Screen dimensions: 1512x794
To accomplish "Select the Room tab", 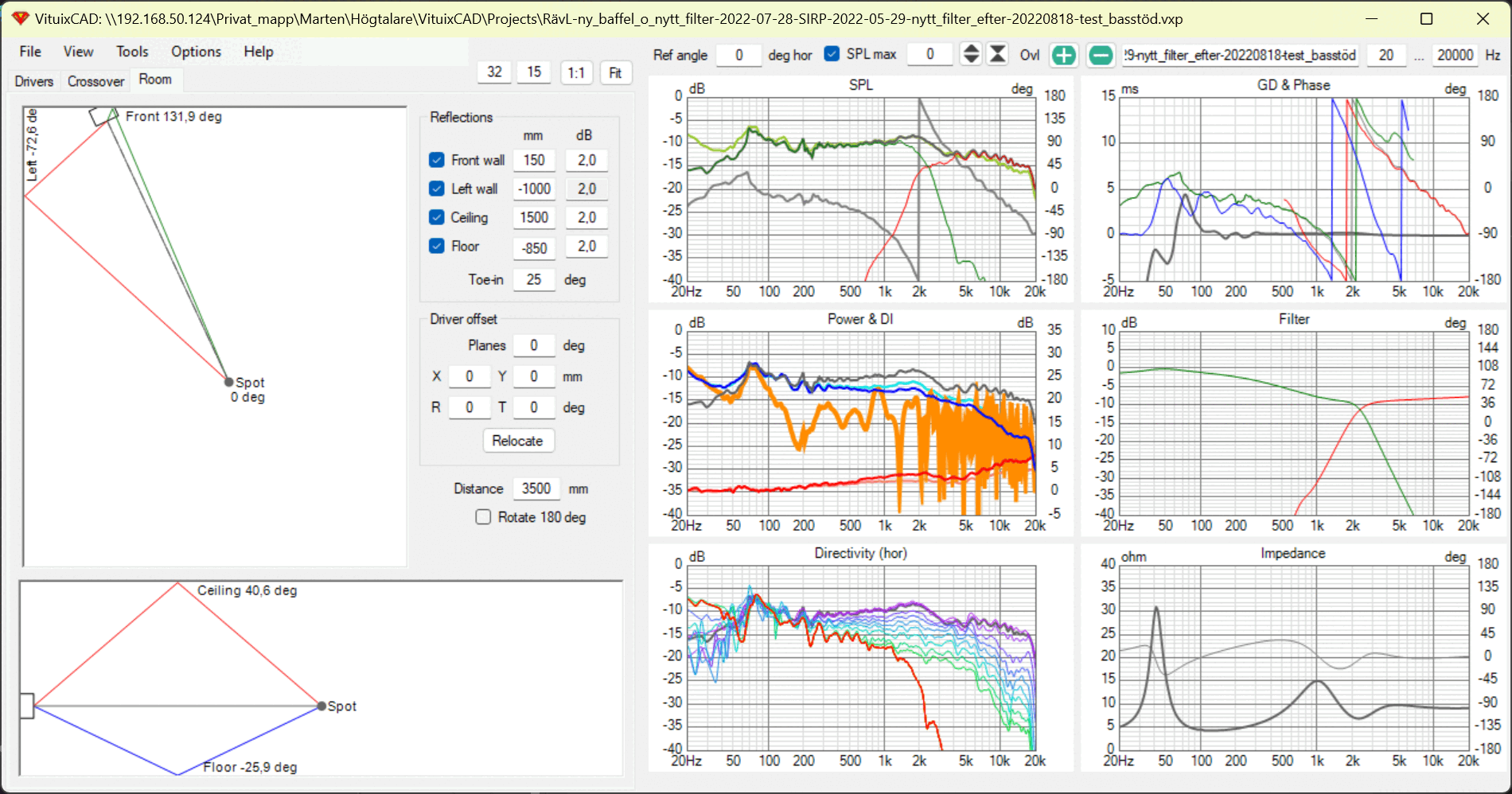I will 155,80.
